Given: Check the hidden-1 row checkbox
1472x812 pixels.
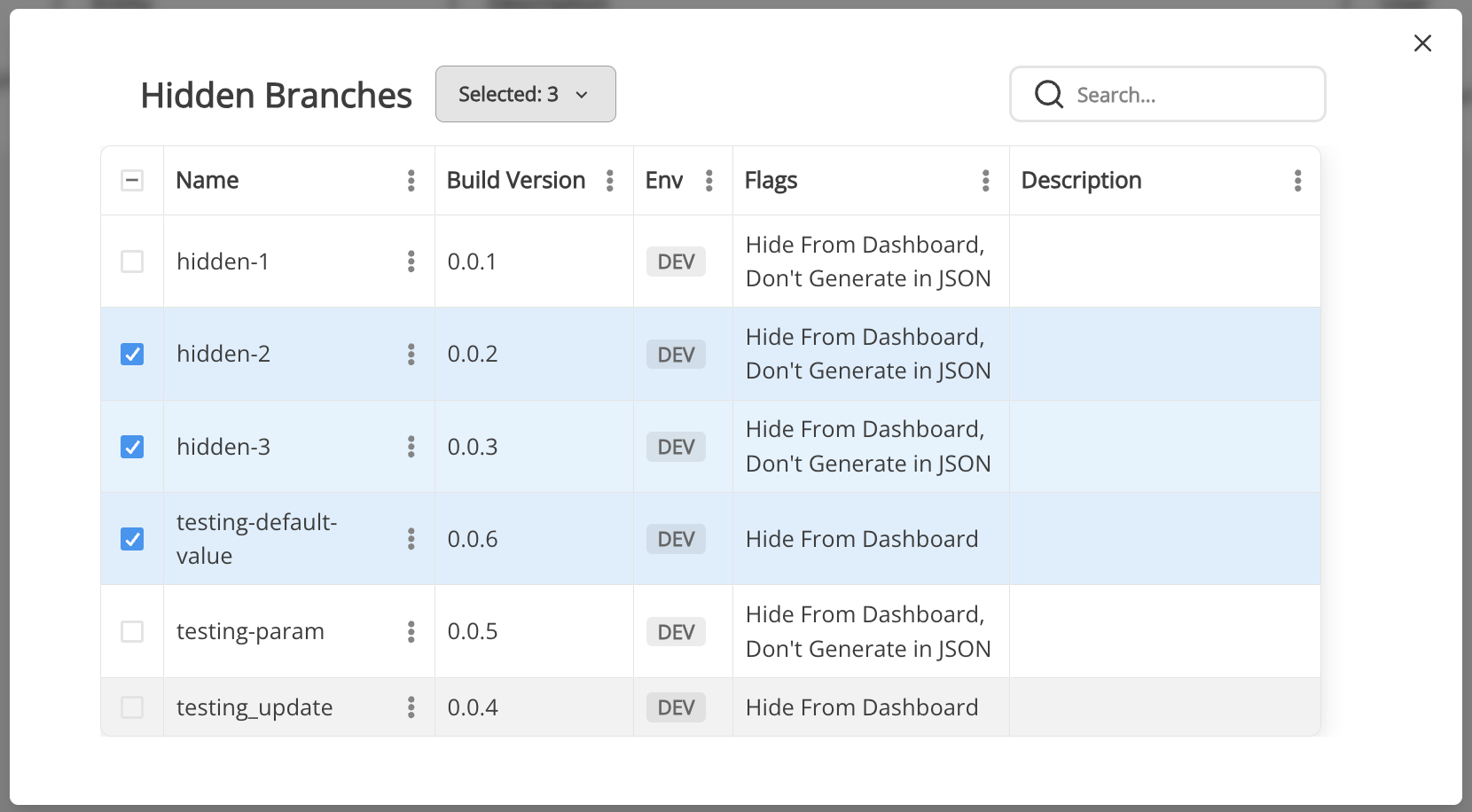Looking at the screenshot, I should tap(132, 262).
